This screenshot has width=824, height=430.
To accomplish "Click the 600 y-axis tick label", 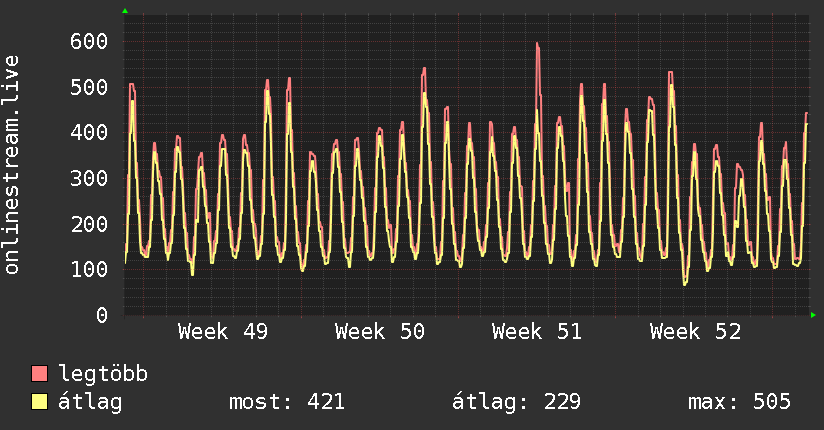I will click(x=89, y=41).
